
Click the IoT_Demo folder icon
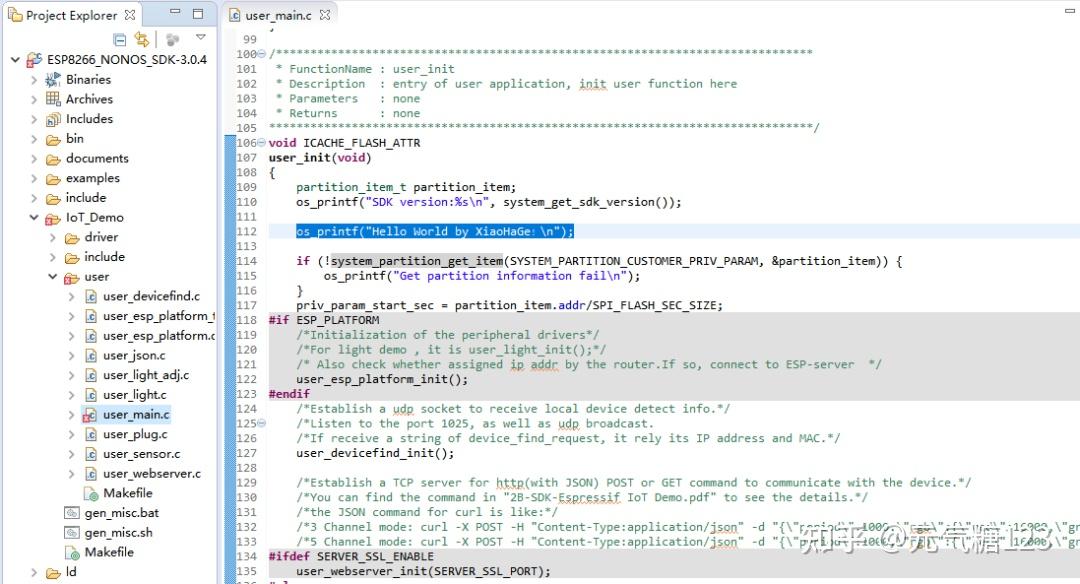53,218
